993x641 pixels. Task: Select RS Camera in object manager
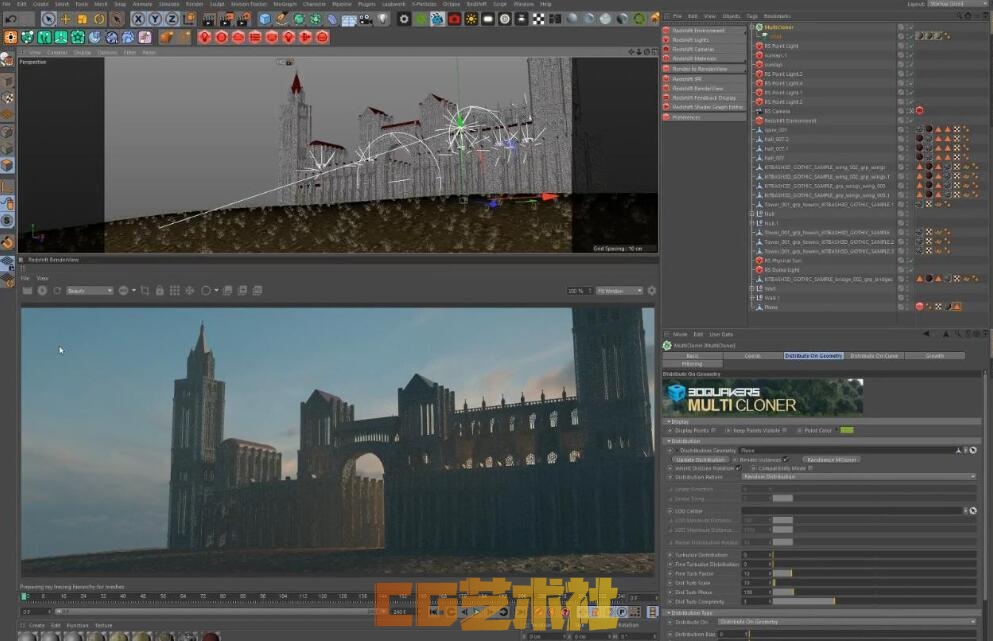(777, 111)
